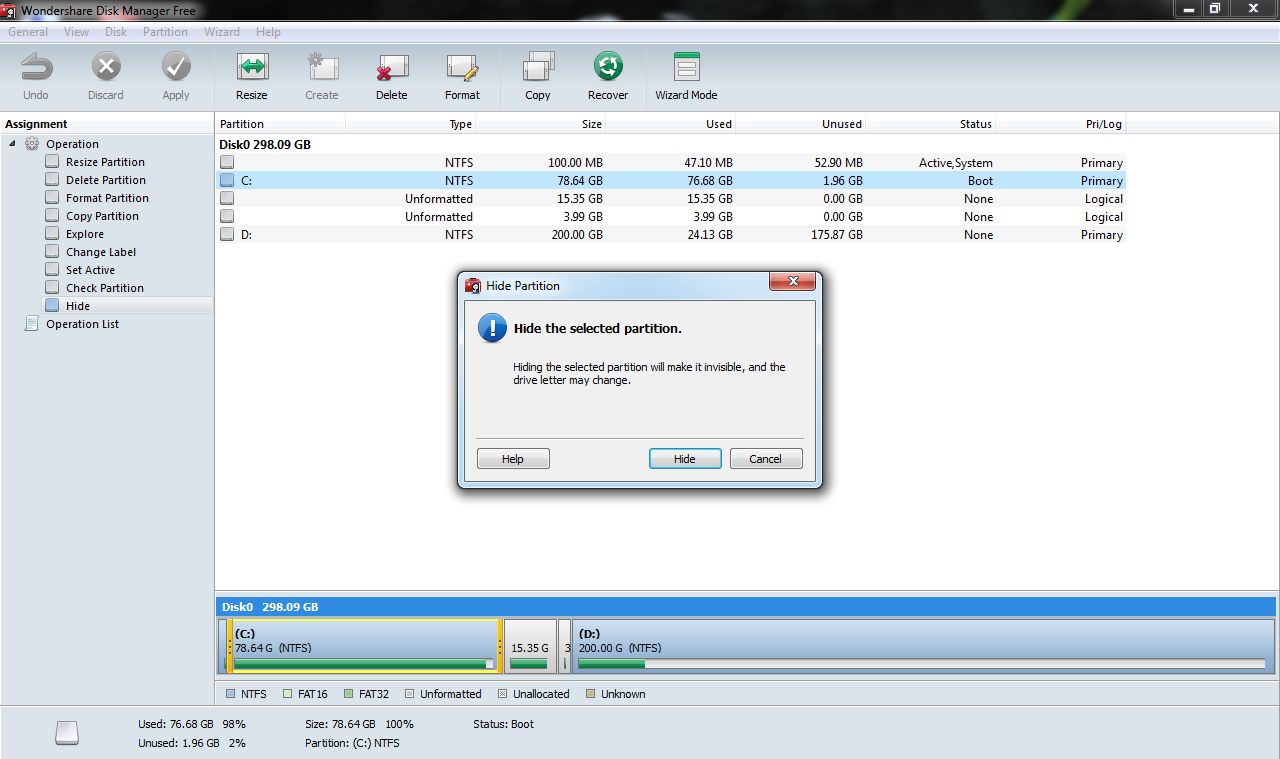Viewport: 1280px width, 759px height.
Task: Open the View menu
Action: coord(77,32)
